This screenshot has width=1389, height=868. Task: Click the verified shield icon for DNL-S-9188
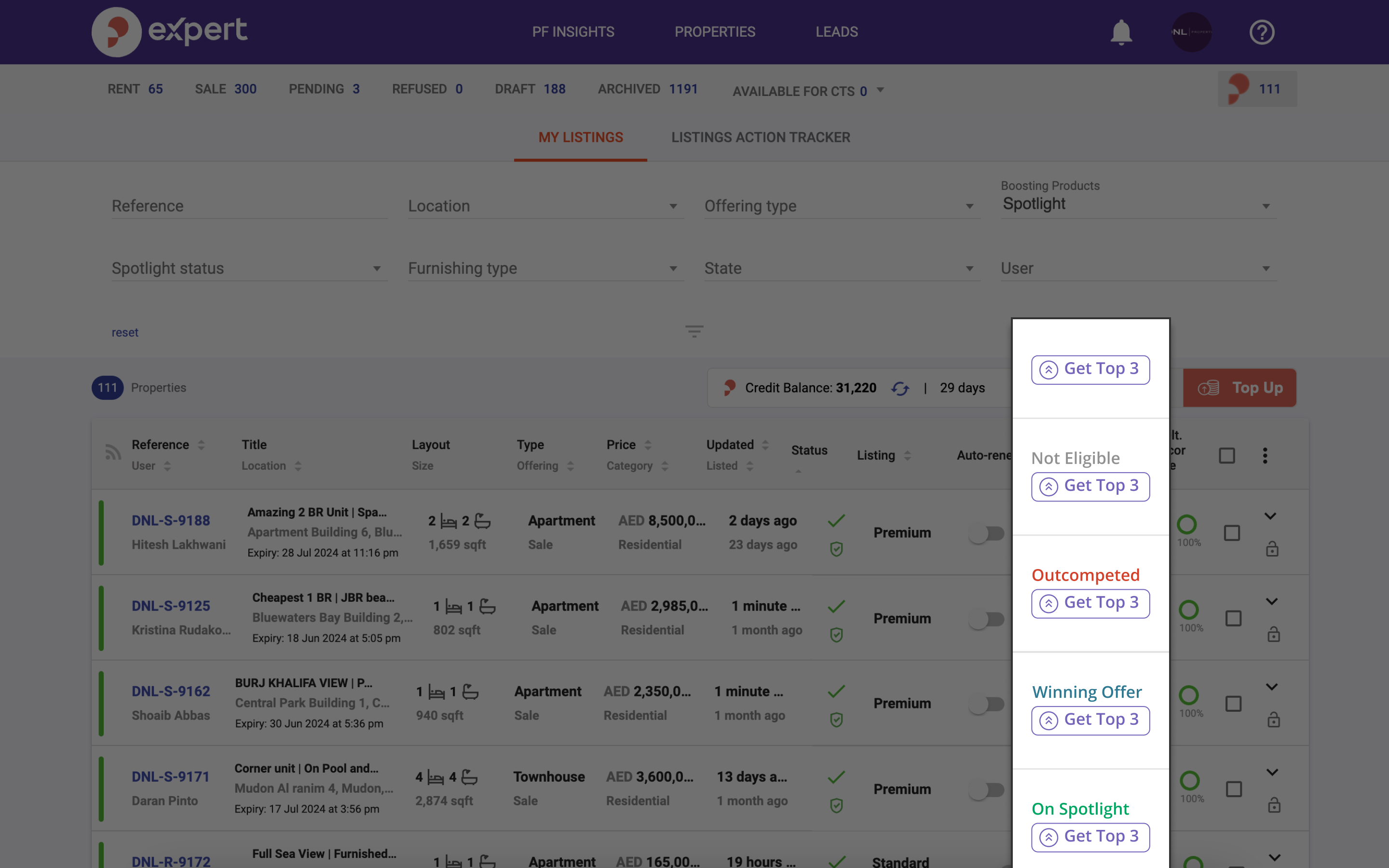pyautogui.click(x=836, y=549)
